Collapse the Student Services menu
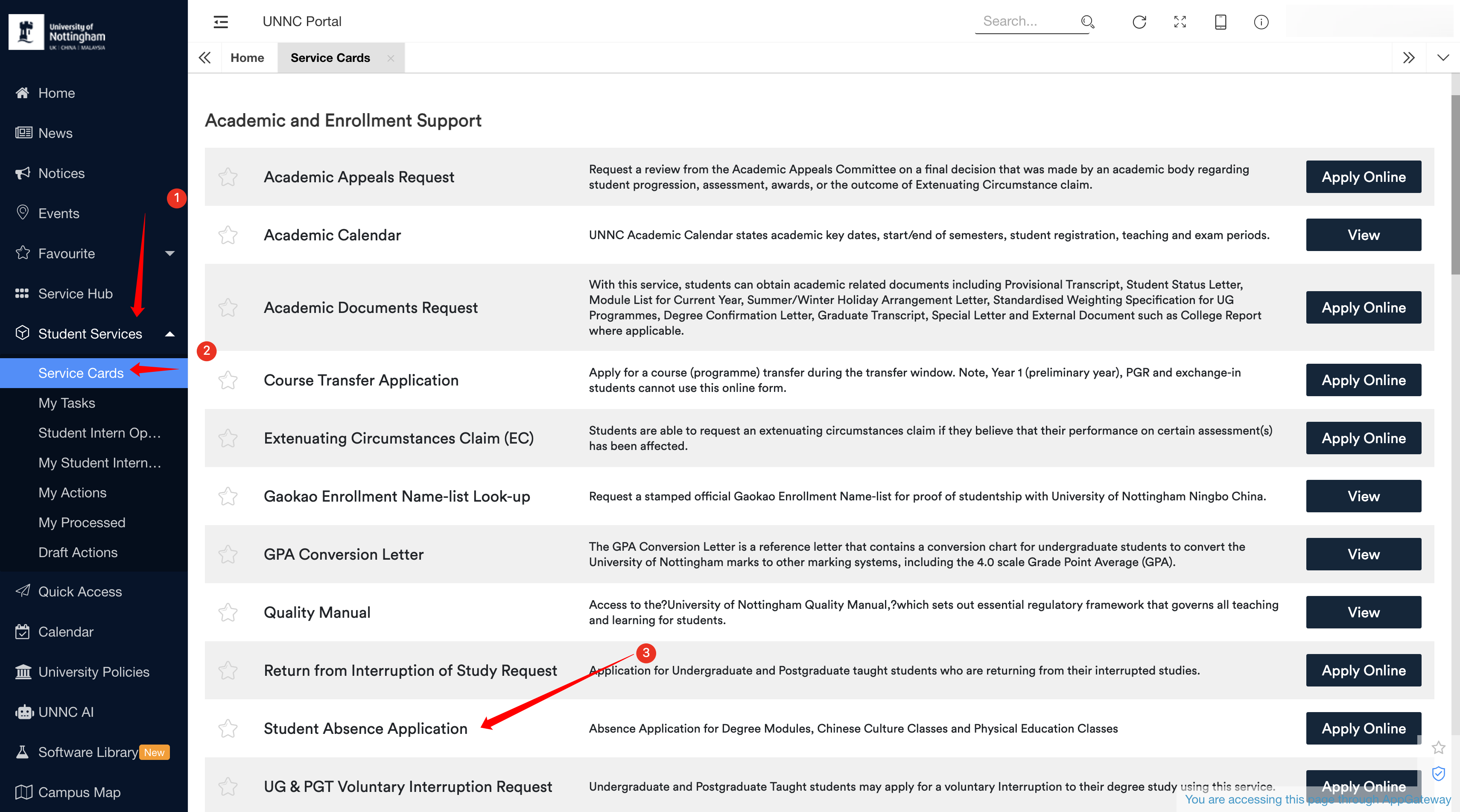The height and width of the screenshot is (812, 1460). (169, 334)
